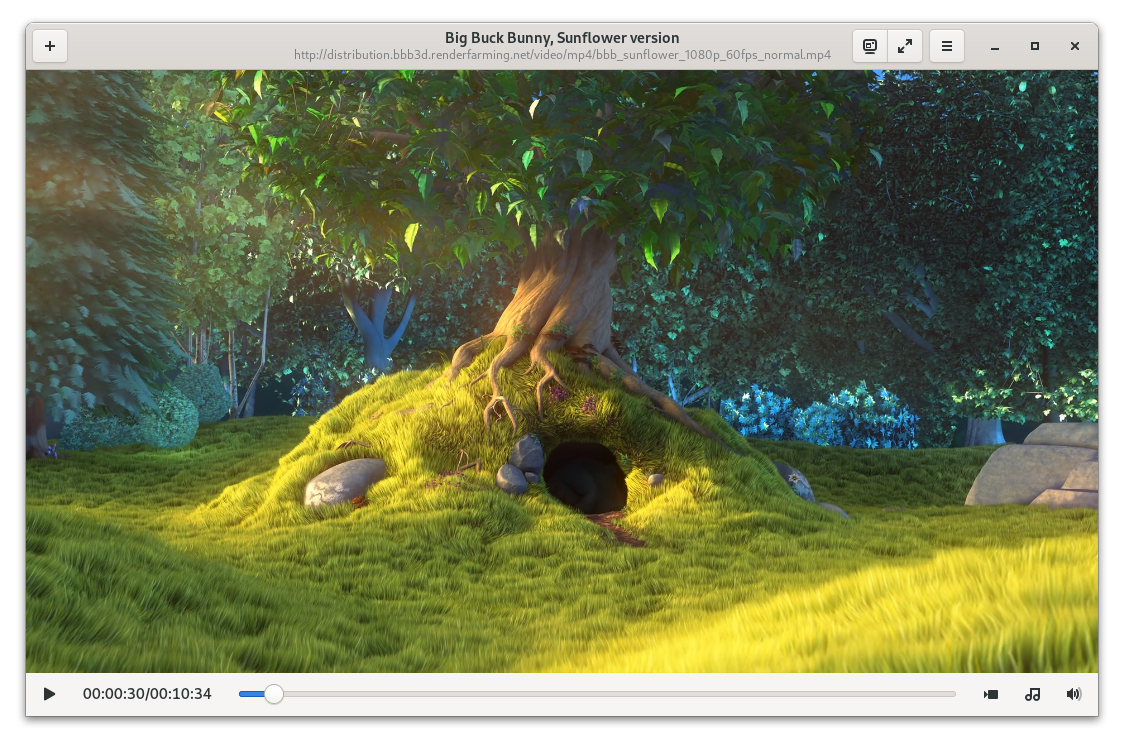
Task: Open the screenshot or screencast option button
Action: click(x=870, y=46)
